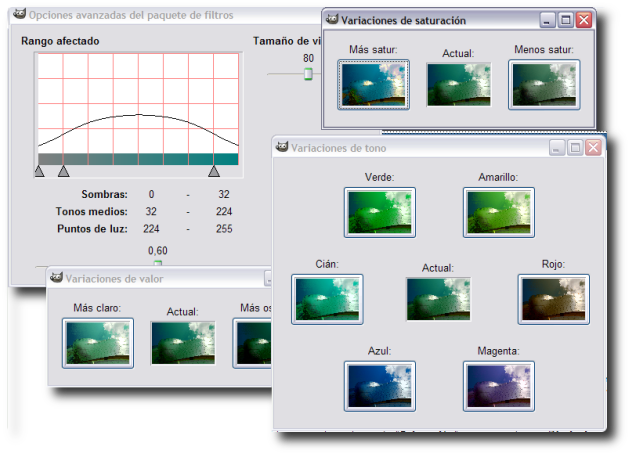Screen dimensions: 630x455
Task: Choose the Más claro value thumbnail
Action: pyautogui.click(x=97, y=342)
